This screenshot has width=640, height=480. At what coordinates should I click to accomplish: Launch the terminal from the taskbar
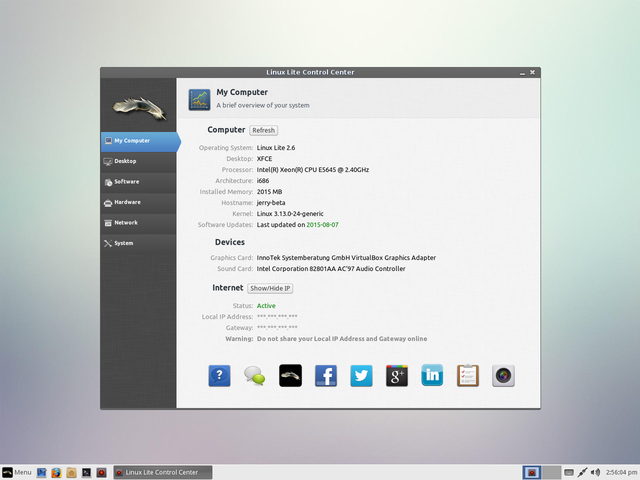[87, 472]
